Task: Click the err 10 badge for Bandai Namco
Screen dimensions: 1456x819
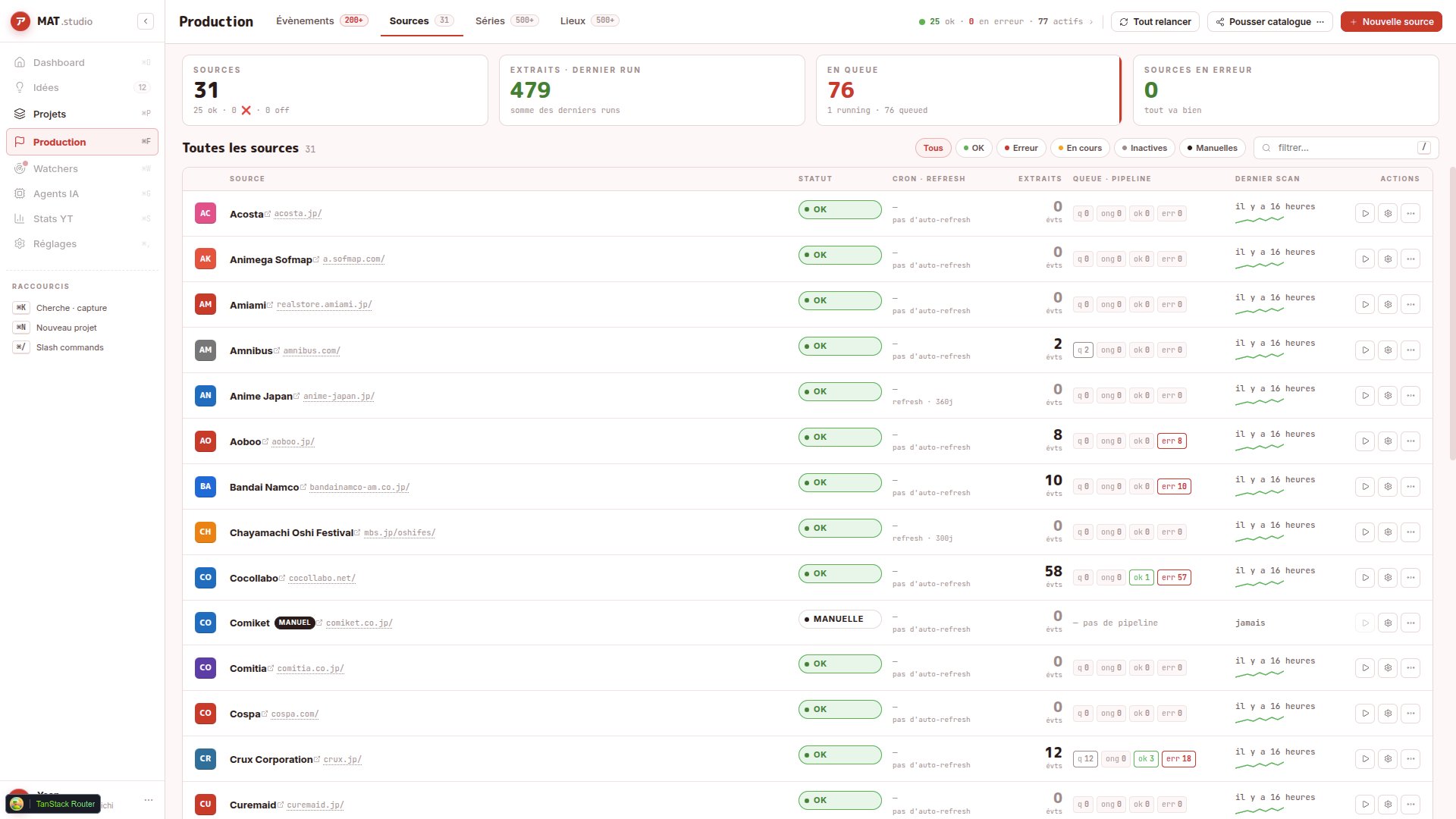Action: (1174, 487)
